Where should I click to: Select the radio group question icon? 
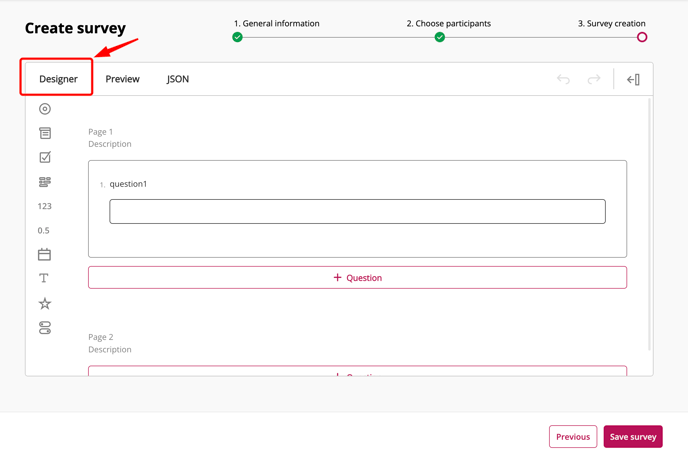(x=45, y=109)
